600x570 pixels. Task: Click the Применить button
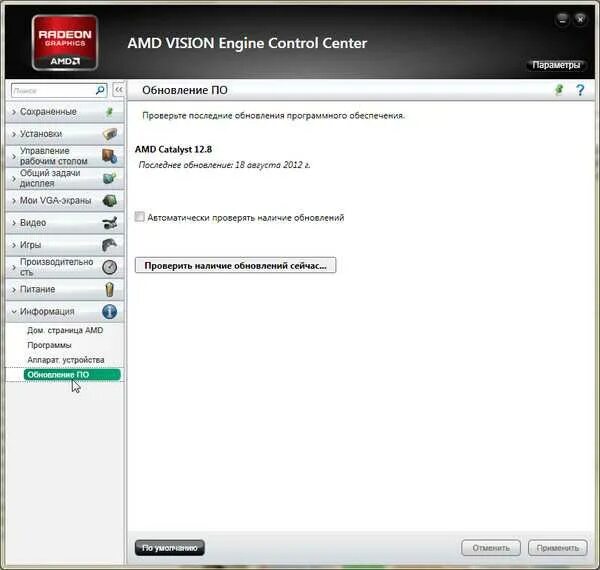(x=558, y=548)
